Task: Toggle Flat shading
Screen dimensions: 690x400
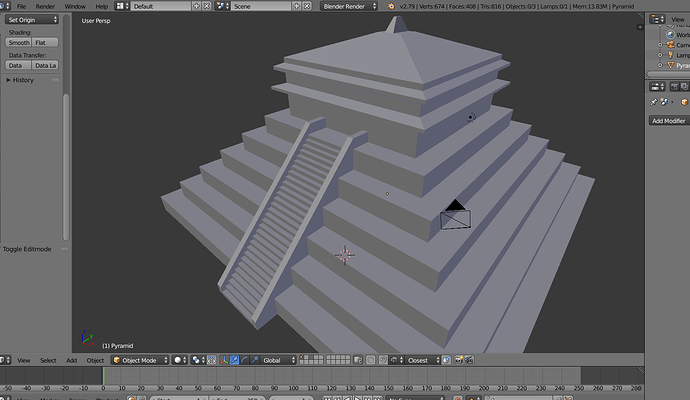Action: 45,42
